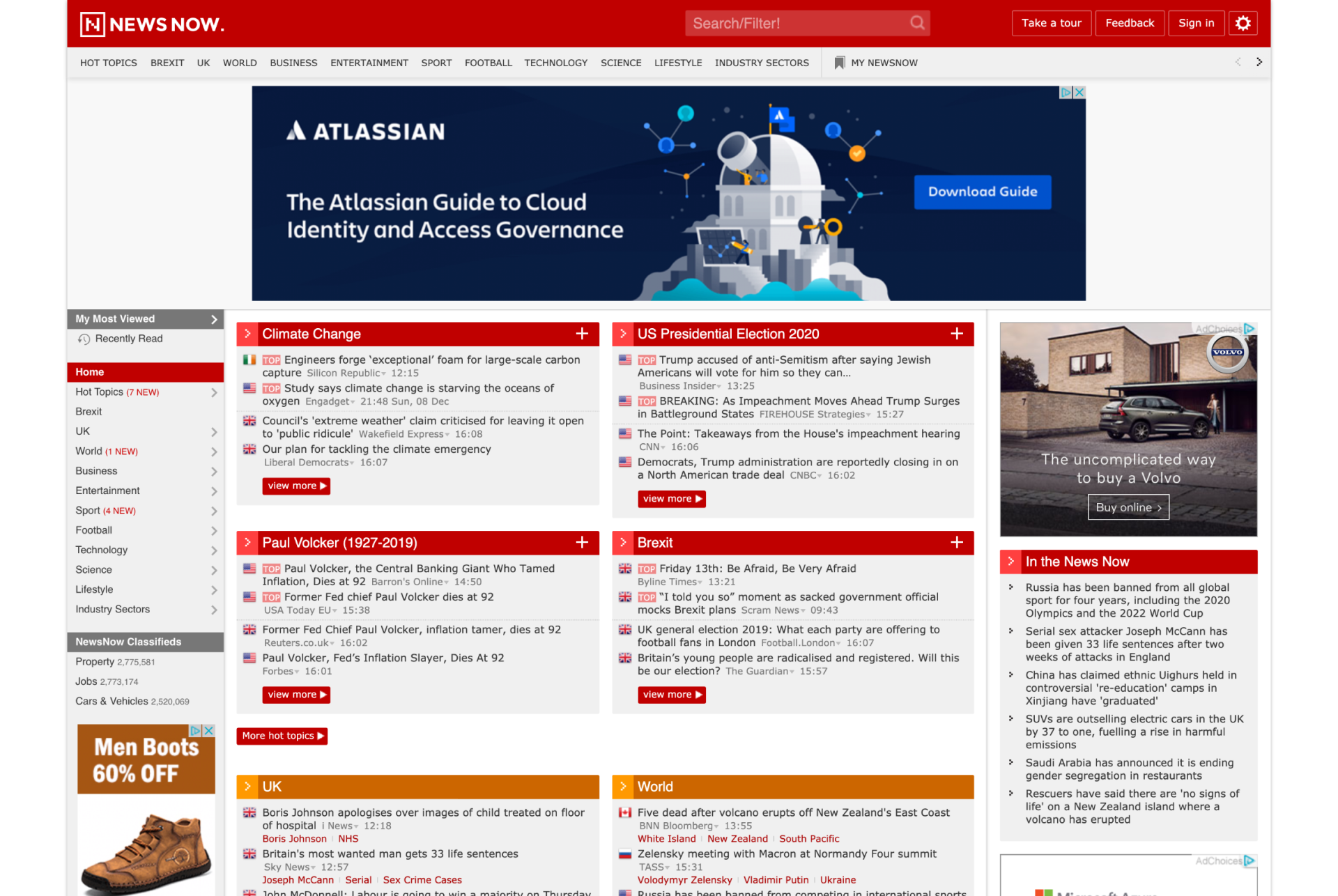This screenshot has width=1338, height=896.
Task: Expand the Hot Topics sidebar arrow
Action: (214, 392)
